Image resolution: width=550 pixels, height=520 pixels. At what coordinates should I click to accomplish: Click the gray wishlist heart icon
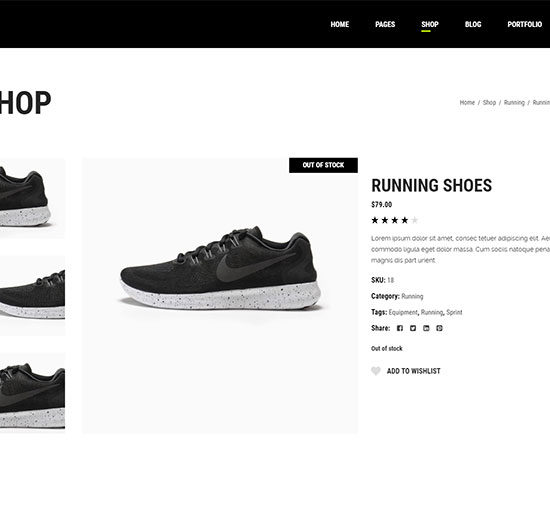[x=376, y=371]
